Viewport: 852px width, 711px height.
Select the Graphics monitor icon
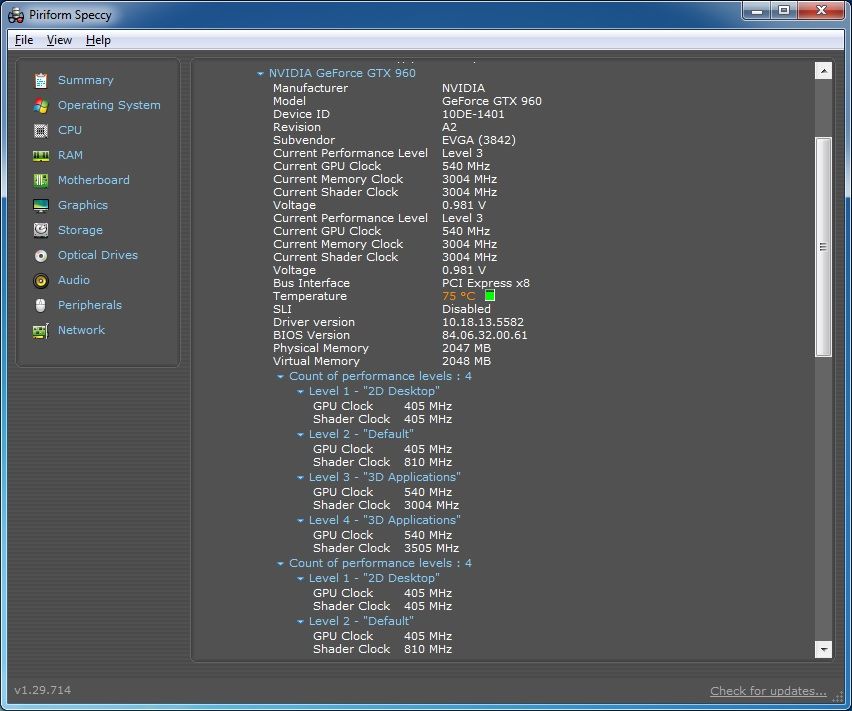pos(41,205)
